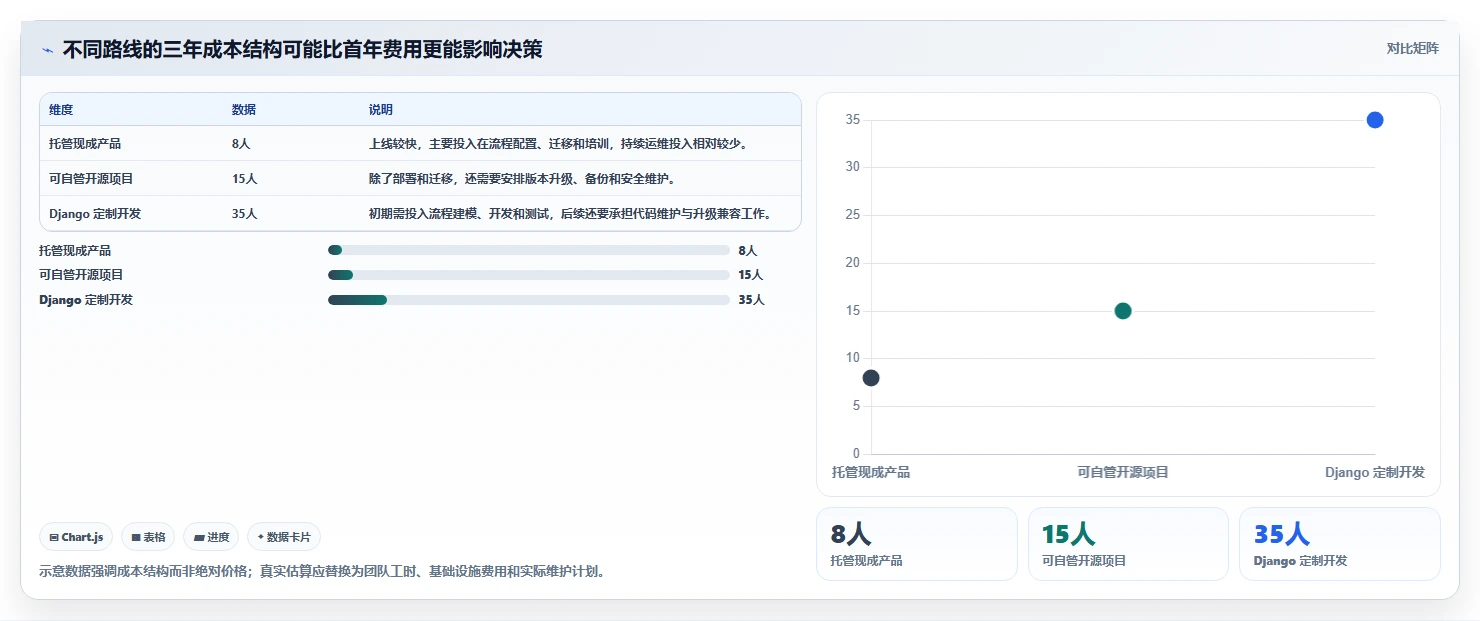The height and width of the screenshot is (621, 1480).
Task: Click the 35人 data card
Action: click(1340, 544)
